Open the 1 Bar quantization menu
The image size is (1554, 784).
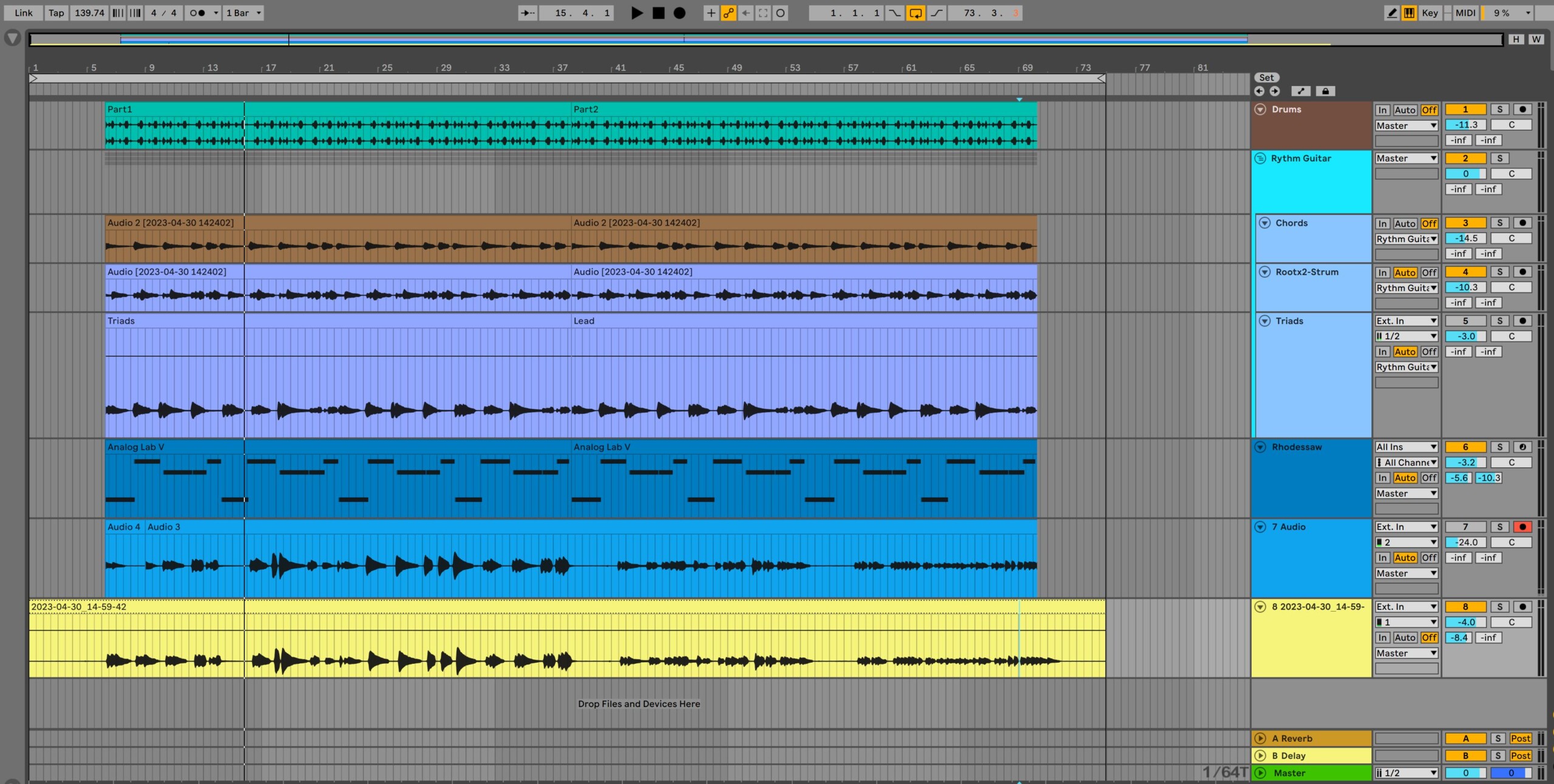pyautogui.click(x=243, y=13)
